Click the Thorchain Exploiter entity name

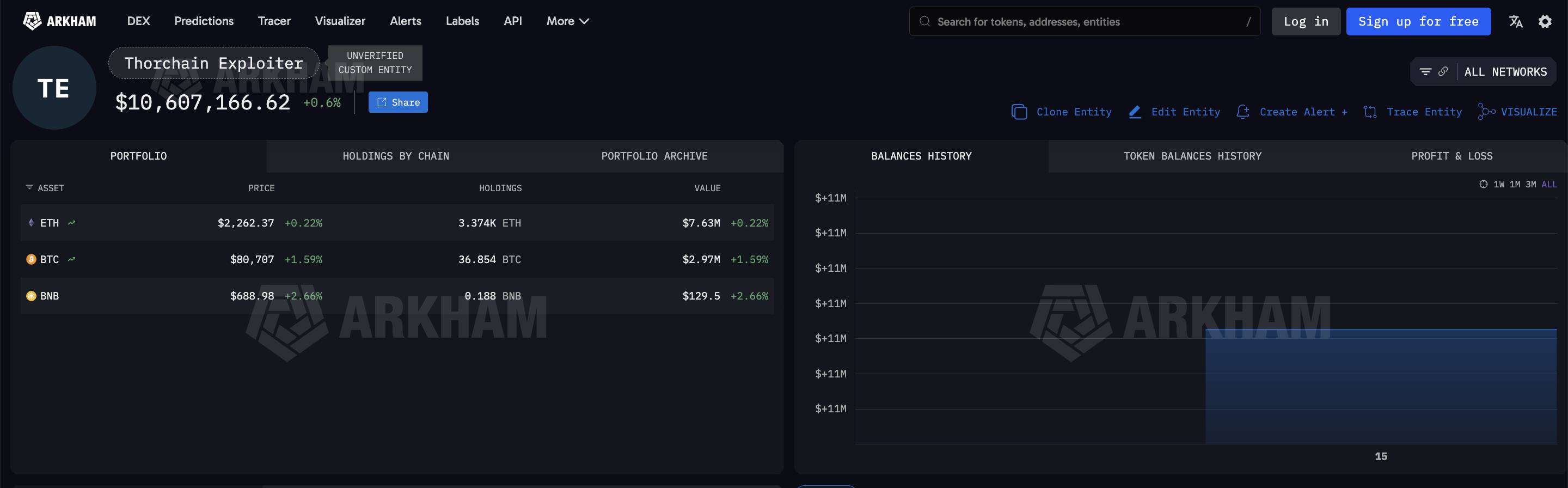(x=213, y=63)
